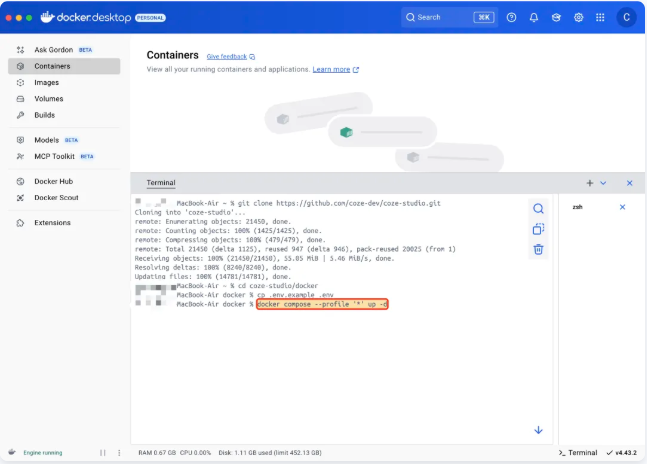Open the user account avatar menu
Screen dimensions: 647x464
[626, 17]
